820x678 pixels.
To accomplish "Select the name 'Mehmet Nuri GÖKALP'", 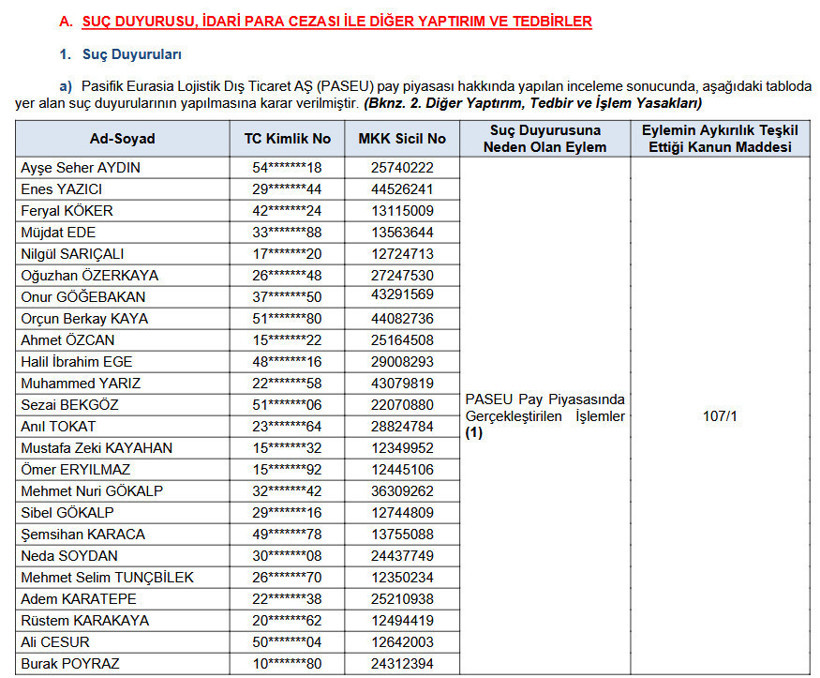I will (92, 491).
